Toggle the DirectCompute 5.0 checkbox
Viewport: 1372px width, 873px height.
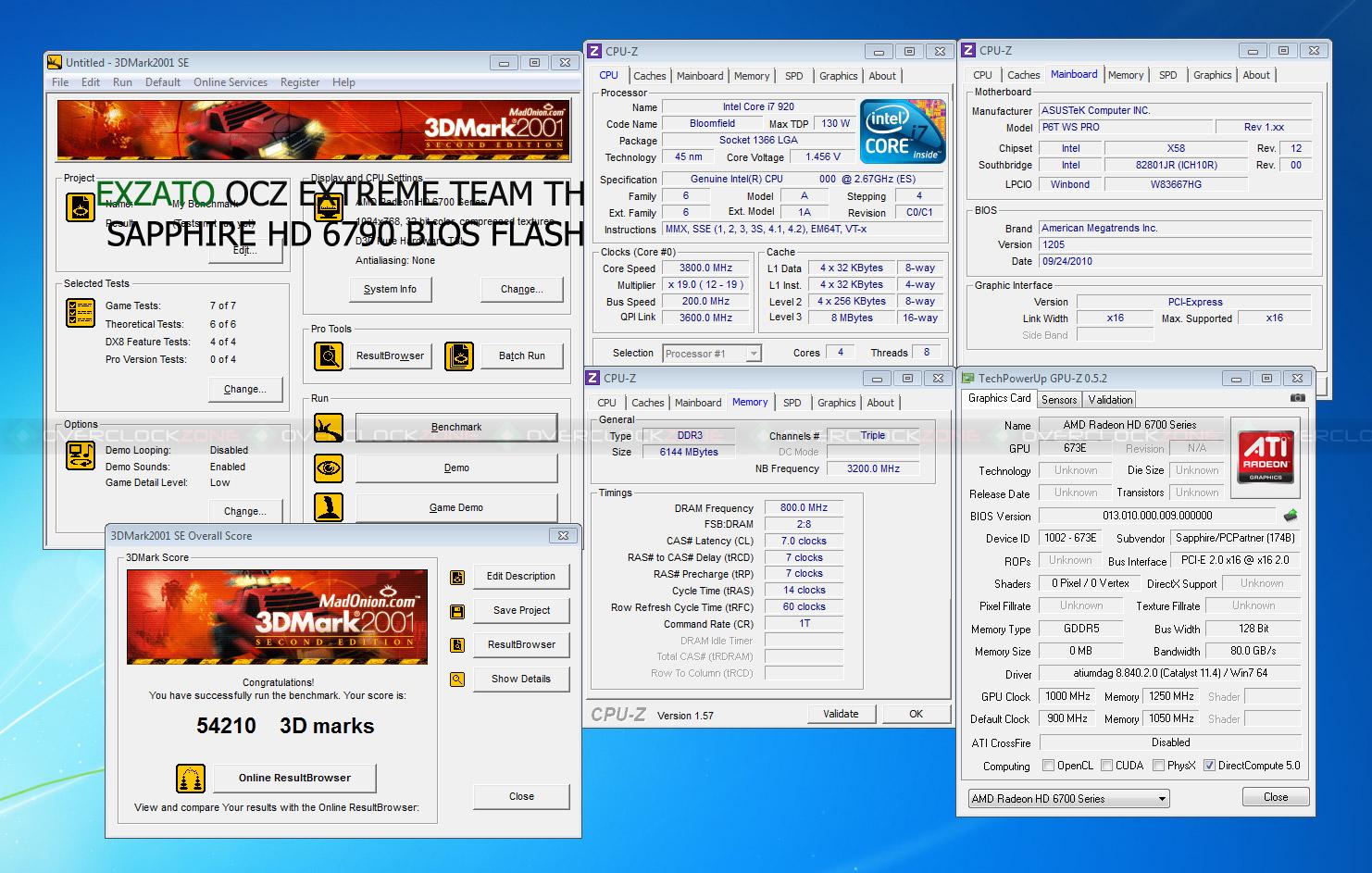tap(1209, 766)
